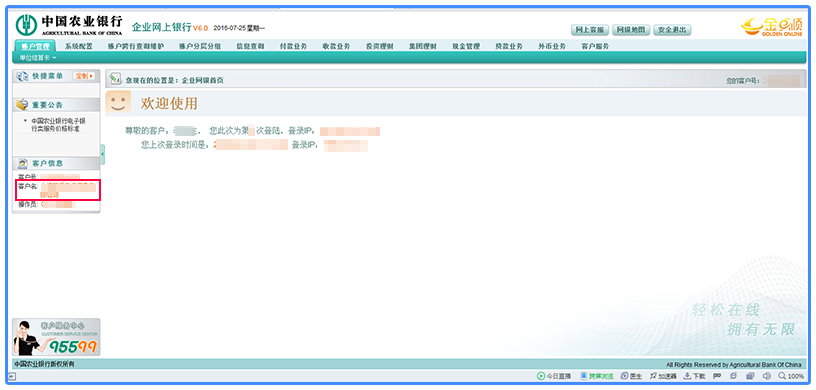
Task: Click the 金e顺 Golden Online logo
Action: pyautogui.click(x=772, y=27)
